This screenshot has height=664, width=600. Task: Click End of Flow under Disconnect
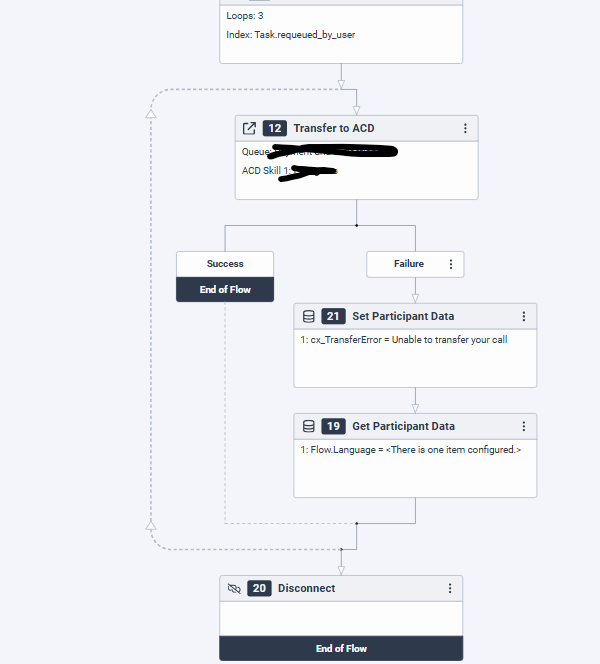341,648
